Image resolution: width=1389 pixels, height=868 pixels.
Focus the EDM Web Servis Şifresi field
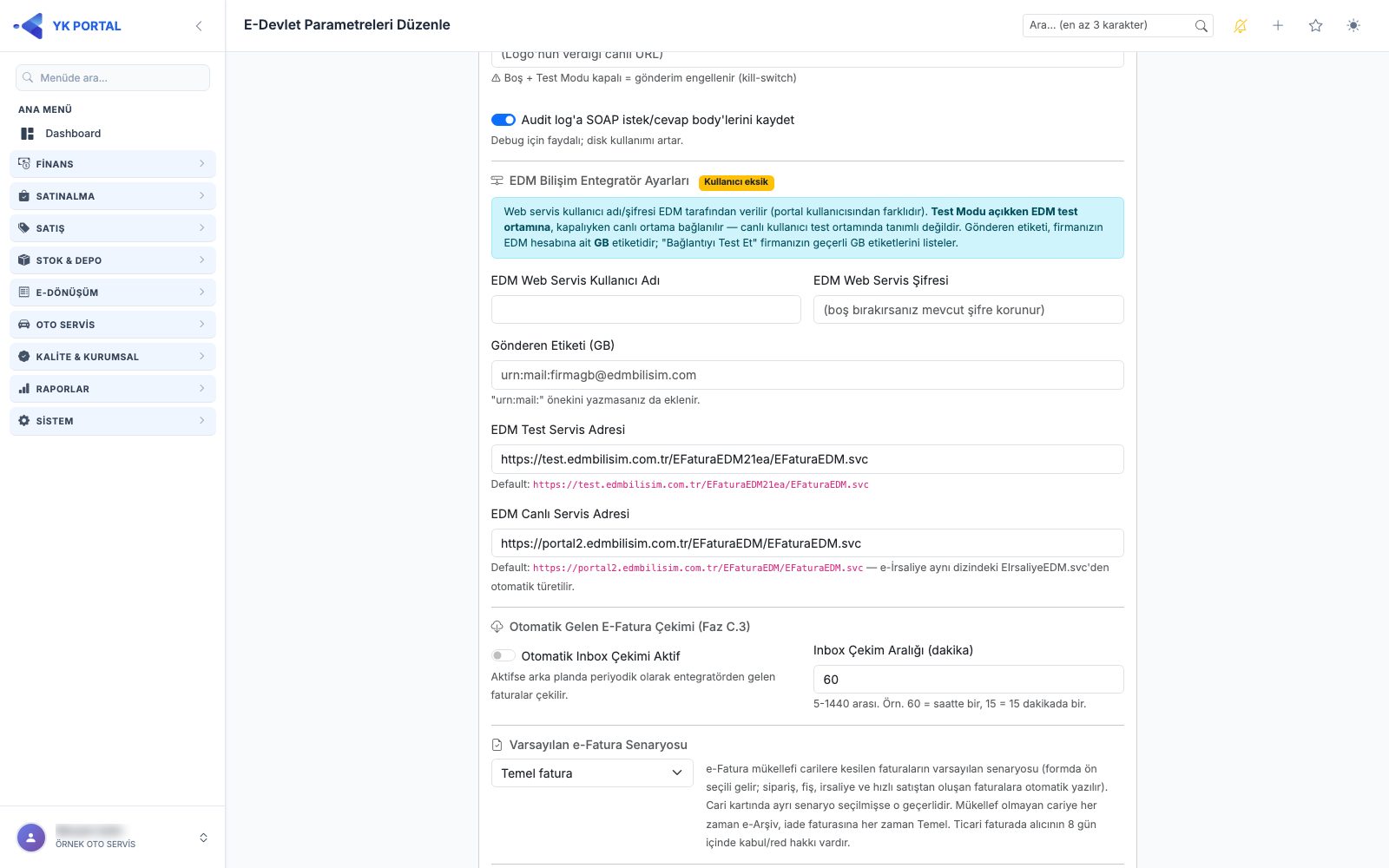[969, 310]
